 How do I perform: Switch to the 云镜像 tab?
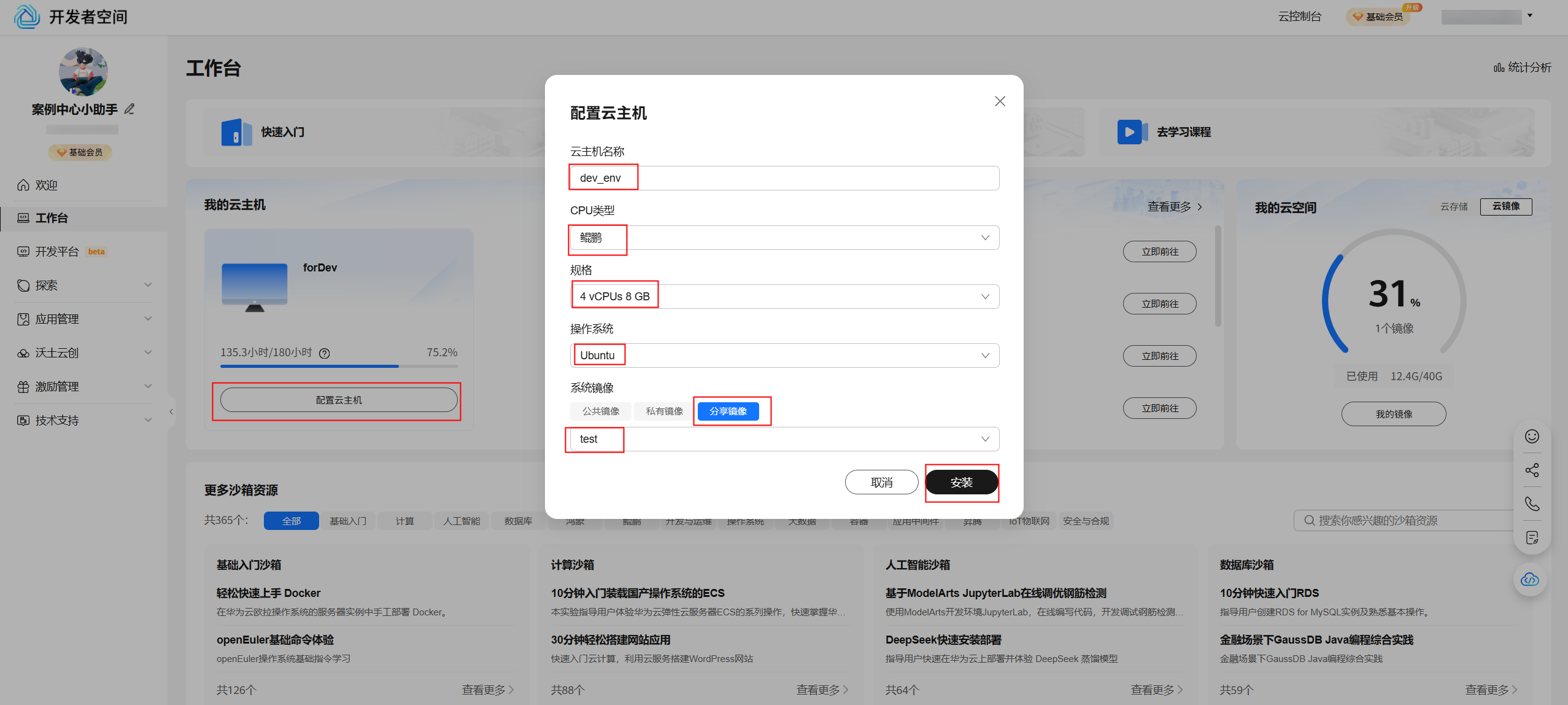(1505, 206)
